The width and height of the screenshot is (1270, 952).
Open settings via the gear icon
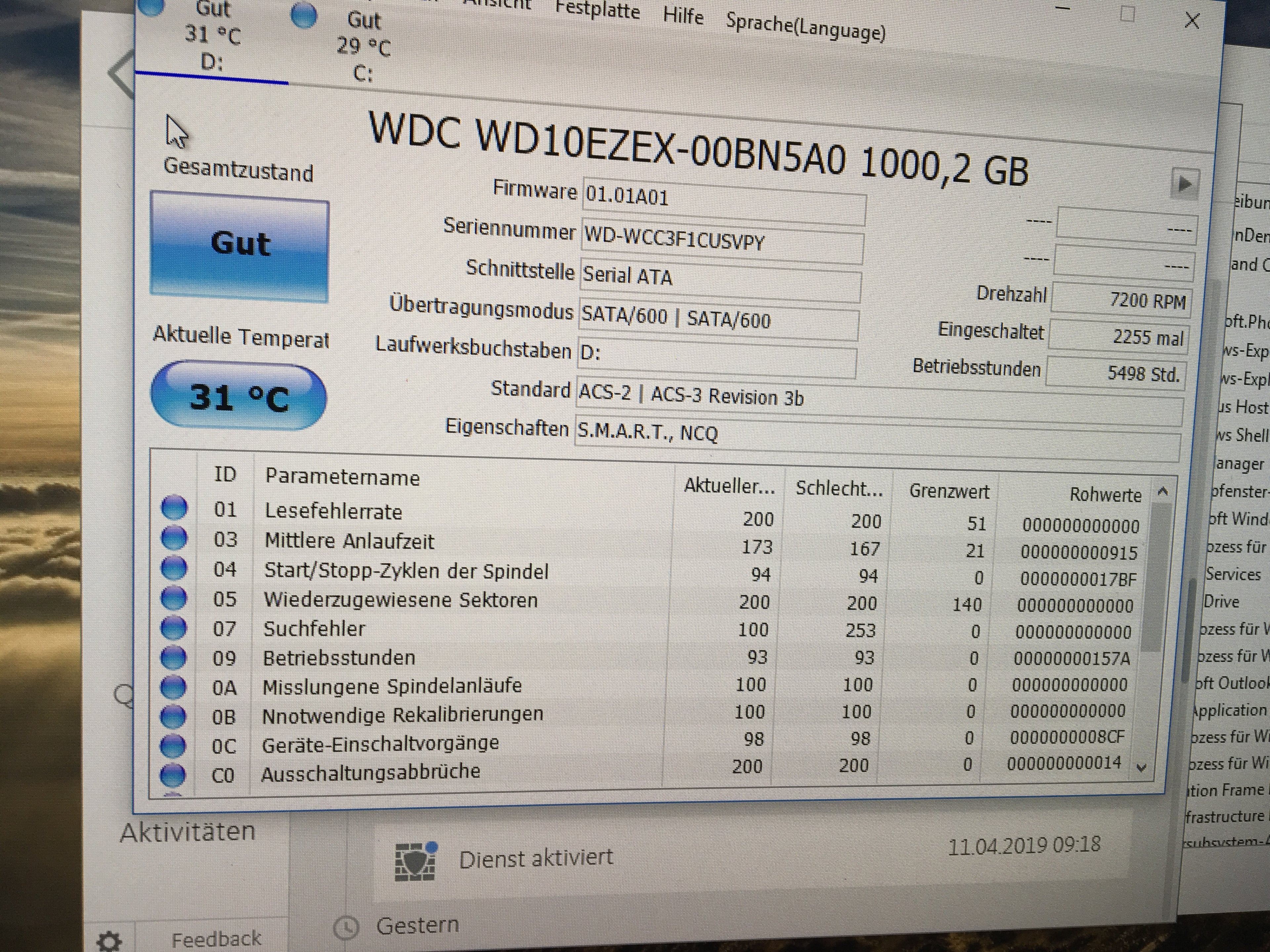tap(108, 940)
